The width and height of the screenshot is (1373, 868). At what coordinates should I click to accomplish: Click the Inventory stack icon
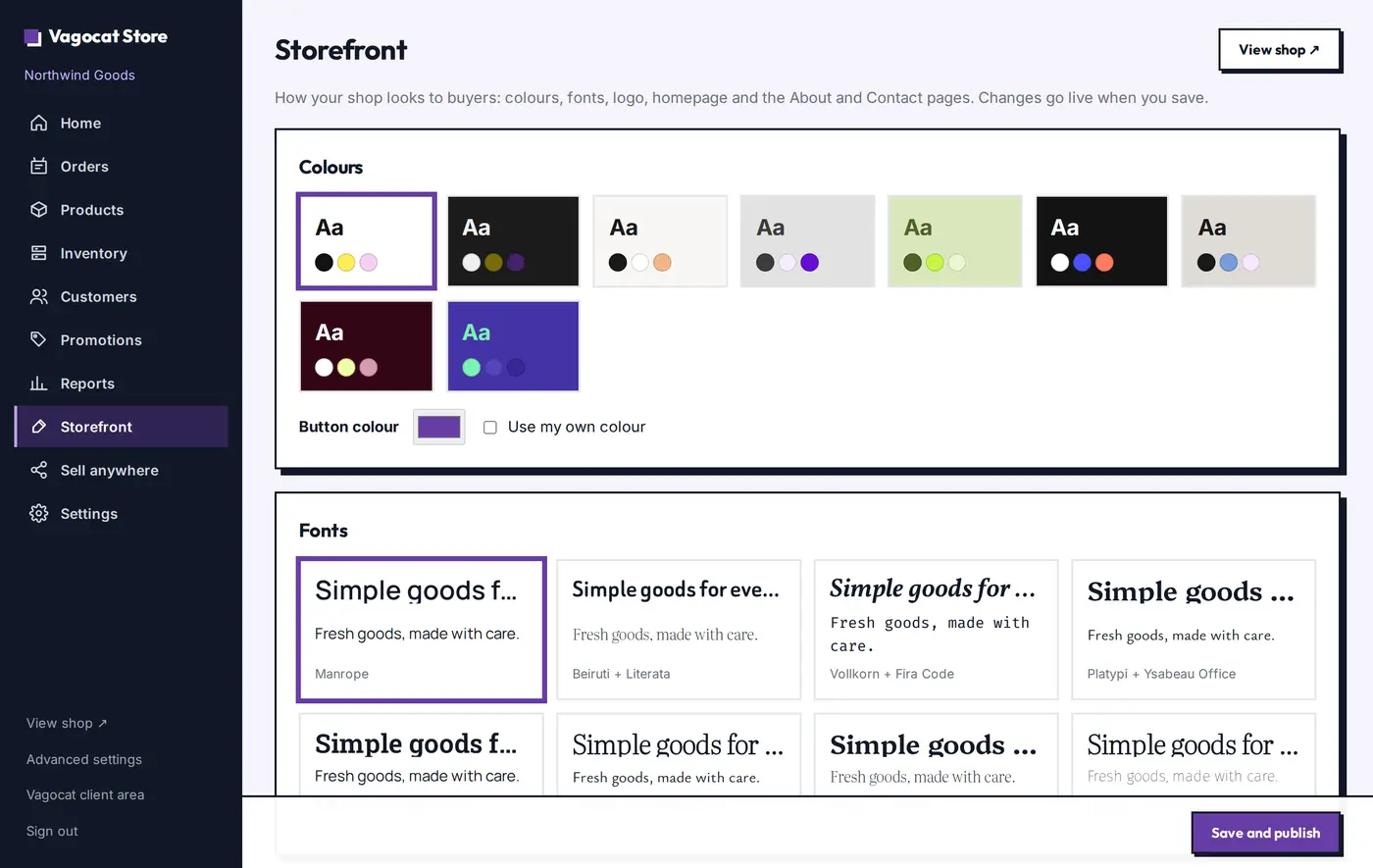[38, 253]
